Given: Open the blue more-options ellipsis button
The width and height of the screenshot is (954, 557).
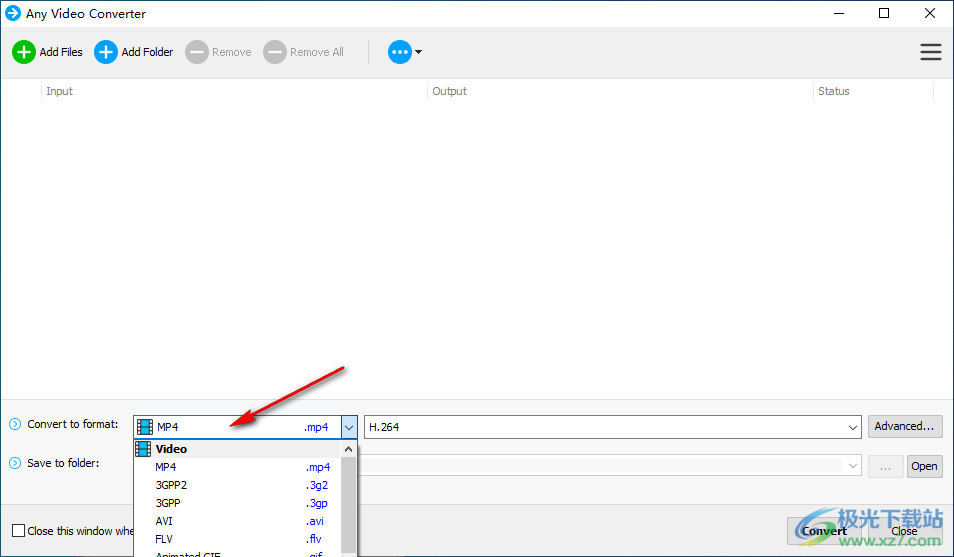Looking at the screenshot, I should 400,52.
